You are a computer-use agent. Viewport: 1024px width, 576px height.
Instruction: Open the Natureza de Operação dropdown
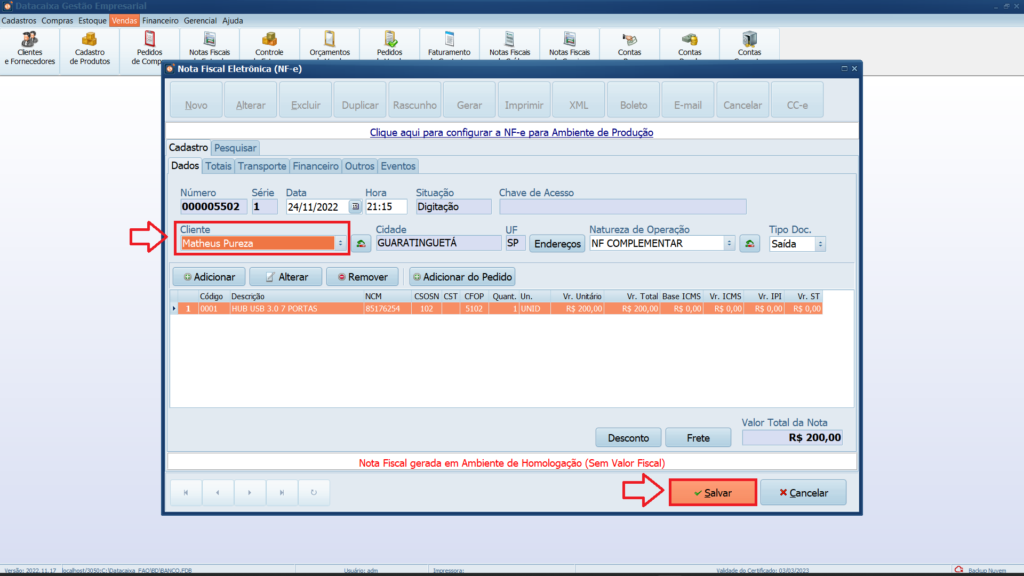[728, 243]
